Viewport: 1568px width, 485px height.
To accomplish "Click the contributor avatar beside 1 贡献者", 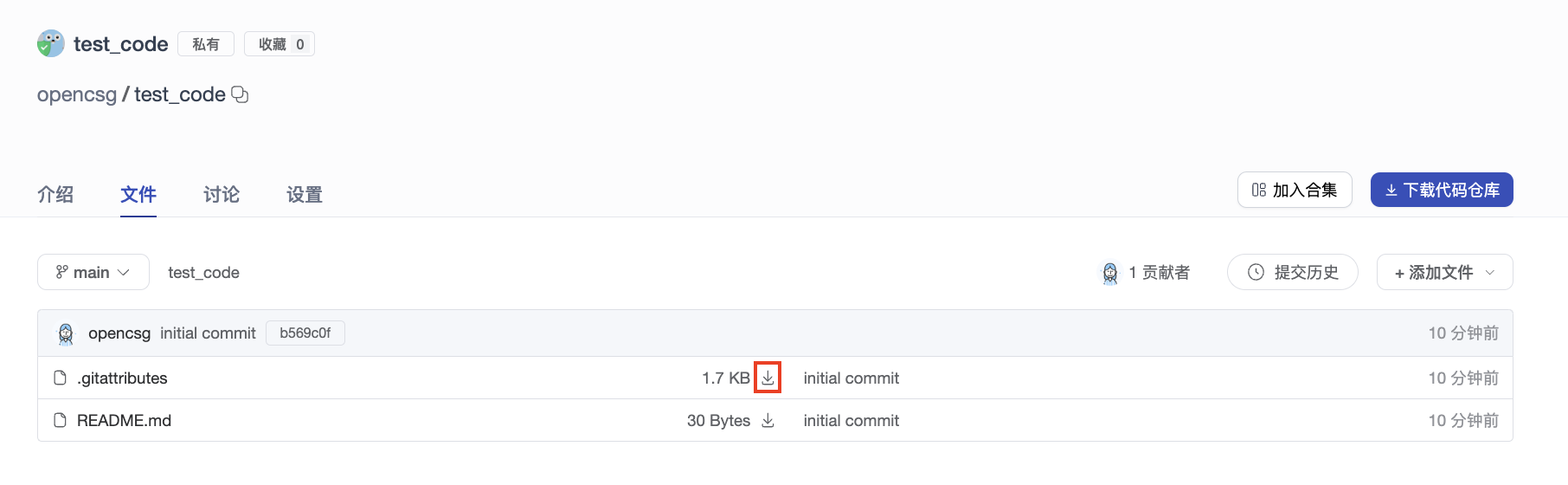I will coord(1110,273).
